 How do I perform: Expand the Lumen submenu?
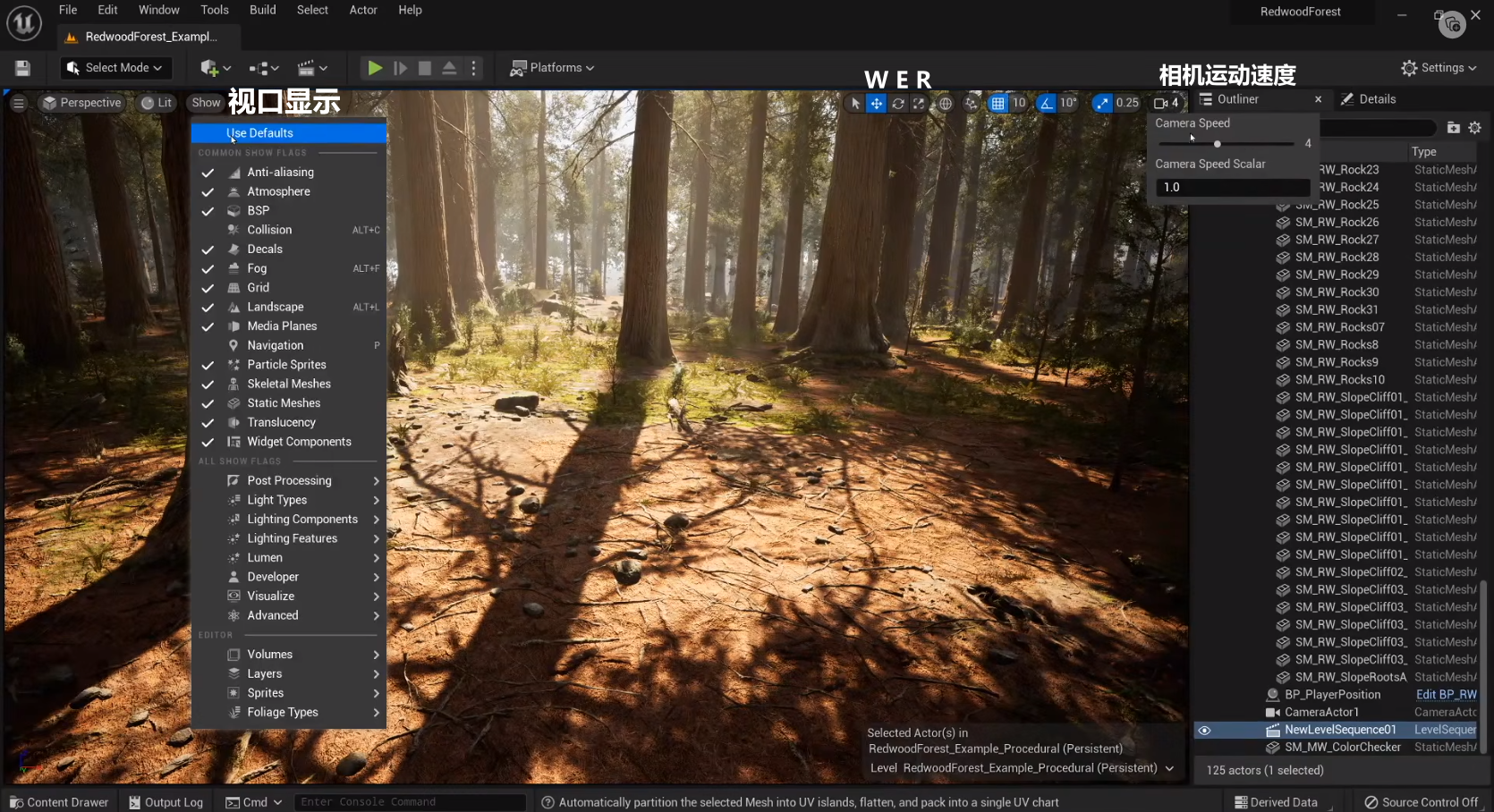point(289,557)
